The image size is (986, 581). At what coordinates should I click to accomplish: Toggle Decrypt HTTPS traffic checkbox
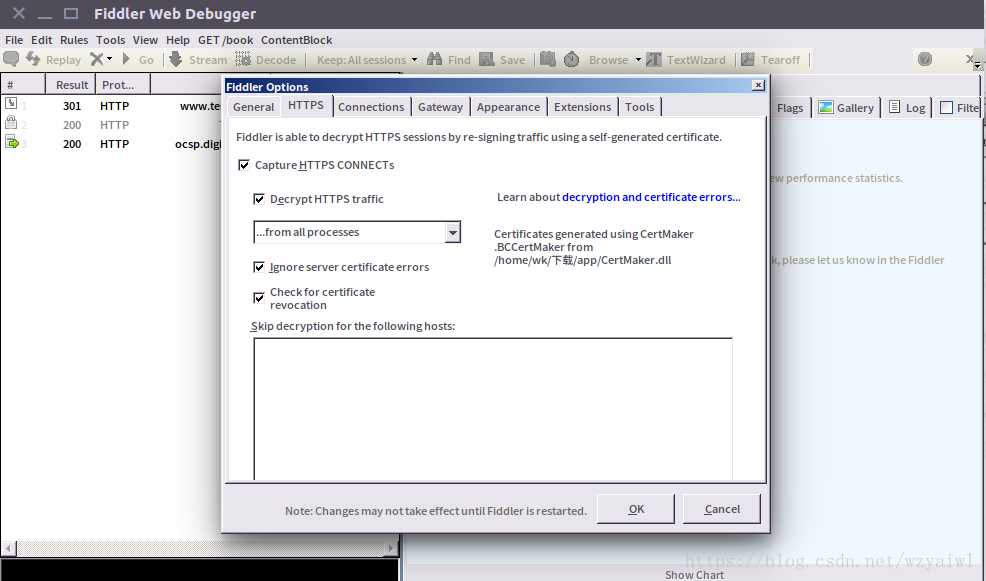point(258,199)
